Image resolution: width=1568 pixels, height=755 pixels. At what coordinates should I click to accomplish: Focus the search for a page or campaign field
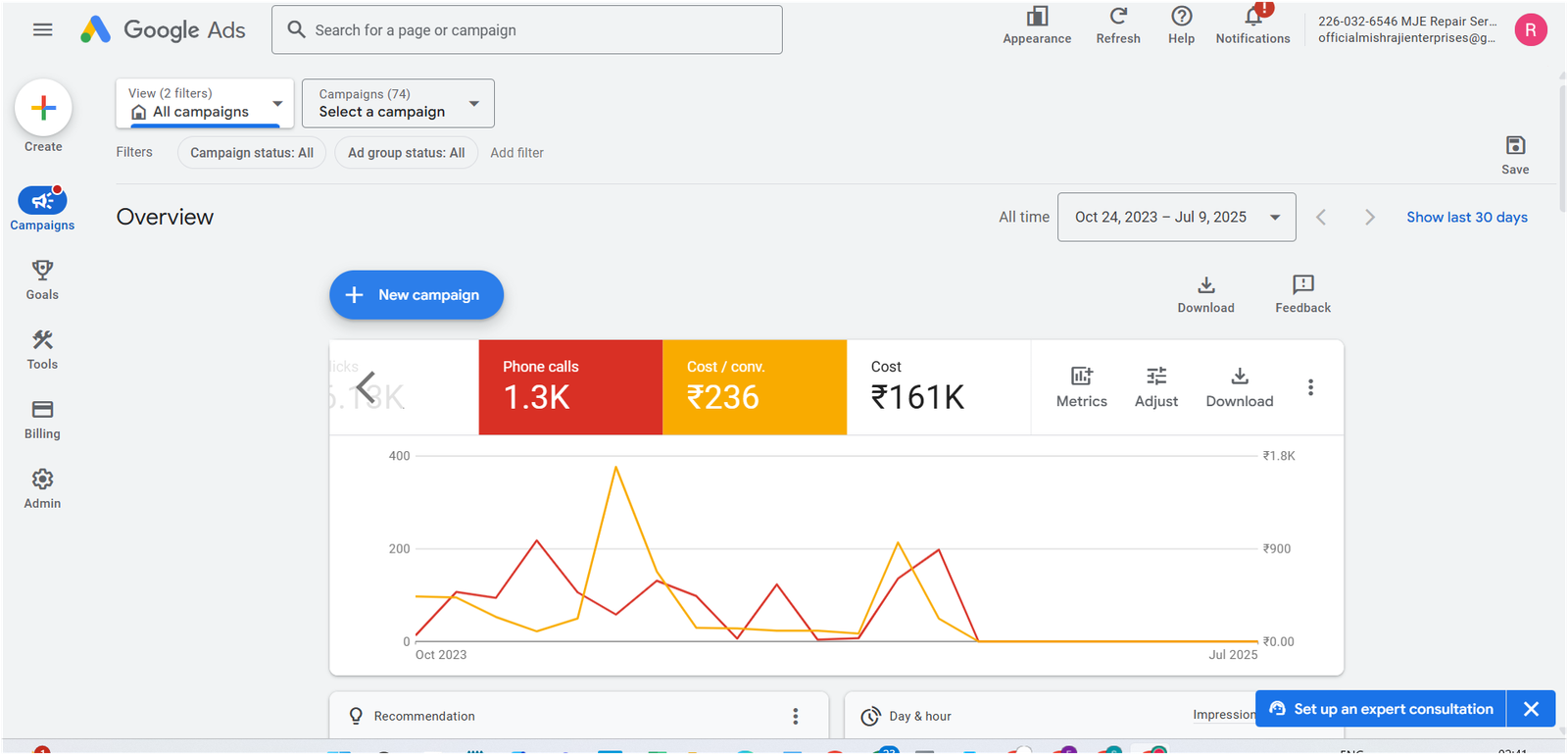point(527,29)
